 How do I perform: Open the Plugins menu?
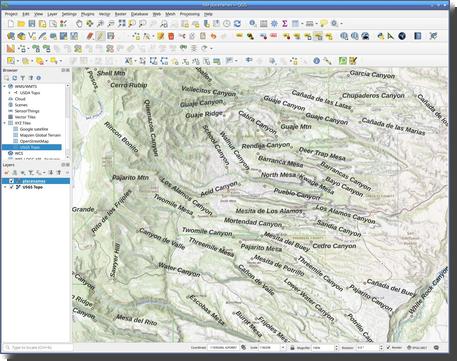pos(88,14)
